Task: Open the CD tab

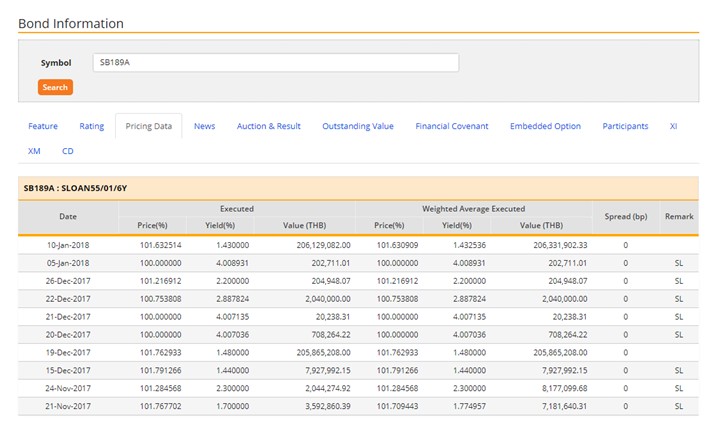Action: [68, 151]
